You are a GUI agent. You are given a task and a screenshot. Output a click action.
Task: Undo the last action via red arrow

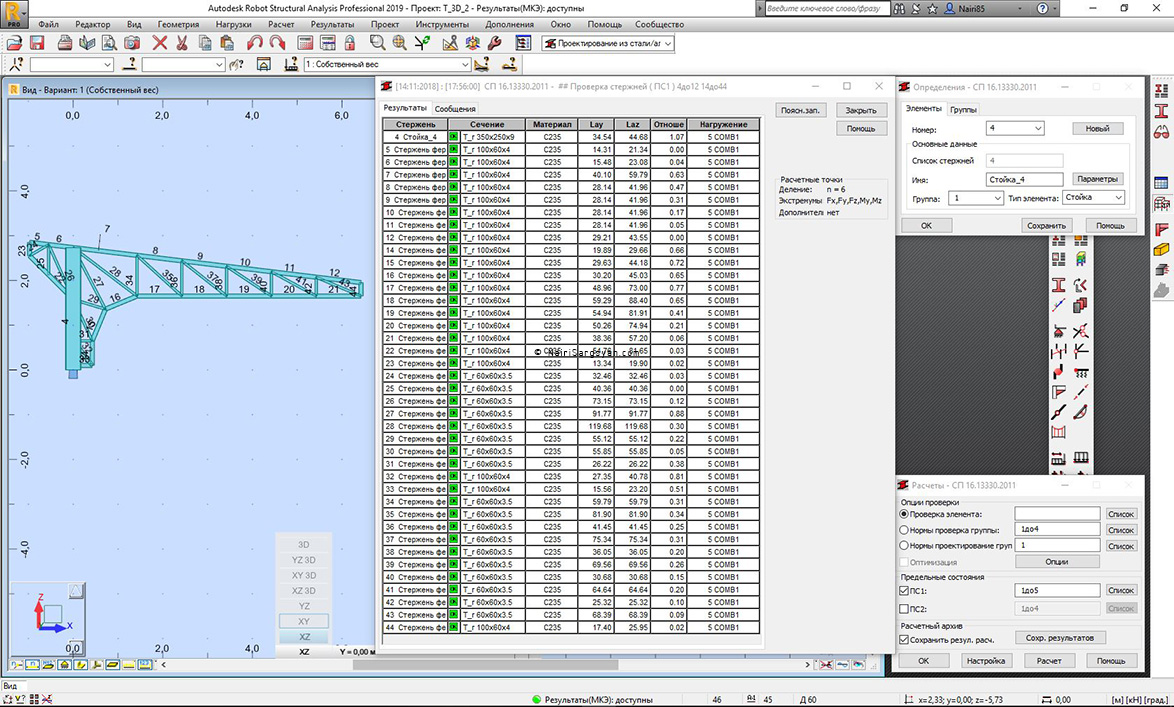point(255,43)
